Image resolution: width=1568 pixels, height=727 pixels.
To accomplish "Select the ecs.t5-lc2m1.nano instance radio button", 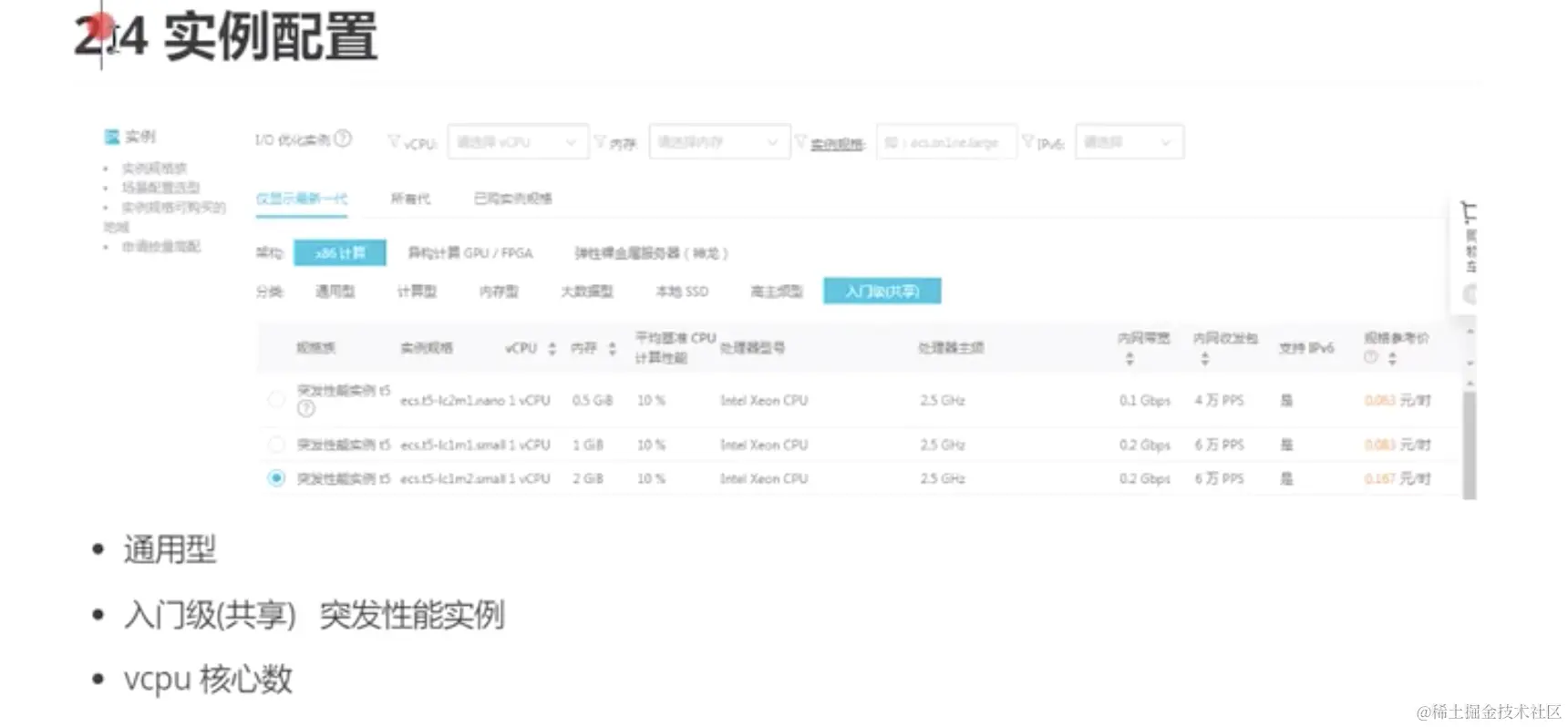I will tap(276, 399).
